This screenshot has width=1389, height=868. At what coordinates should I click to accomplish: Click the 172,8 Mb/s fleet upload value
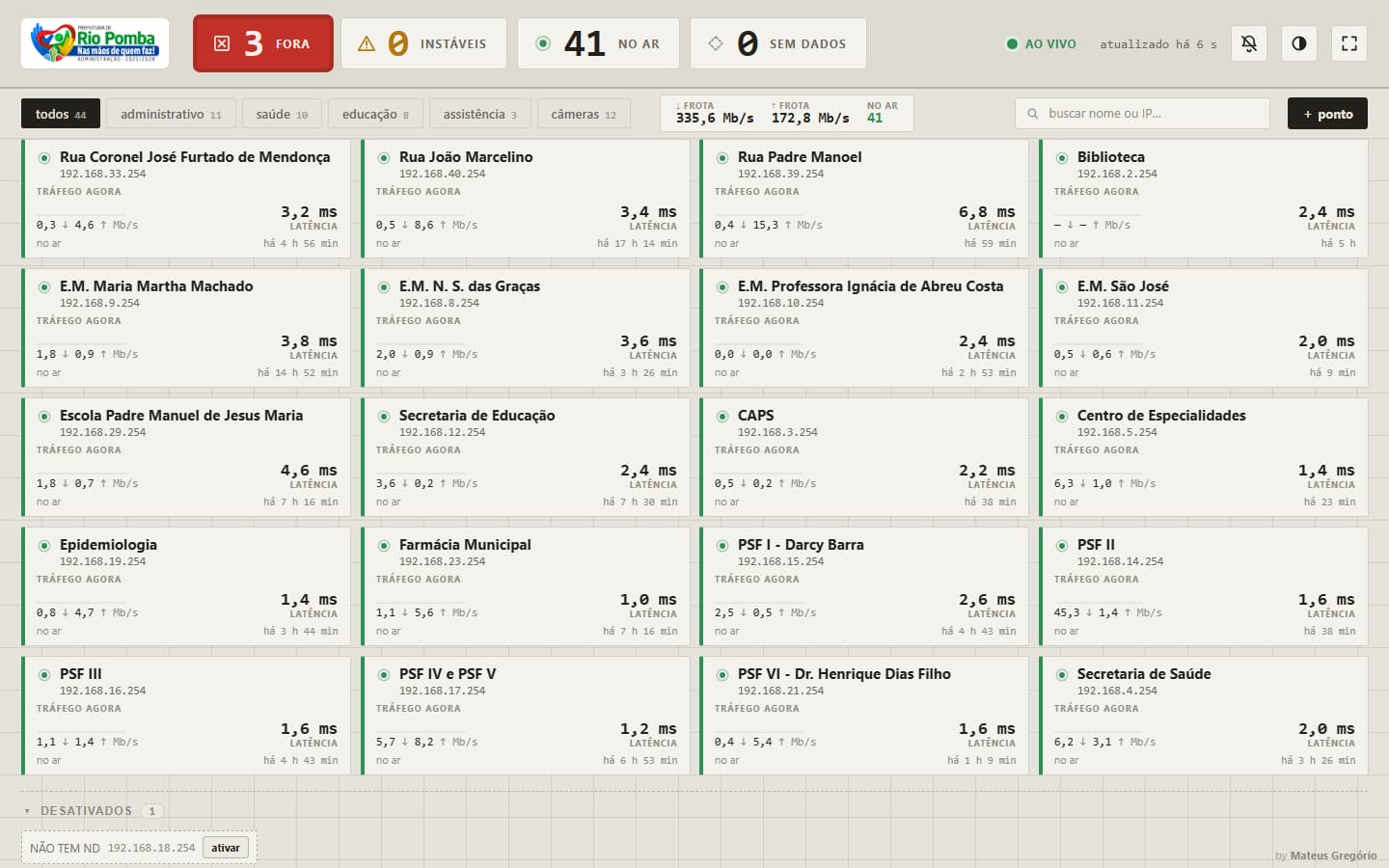pos(810,118)
